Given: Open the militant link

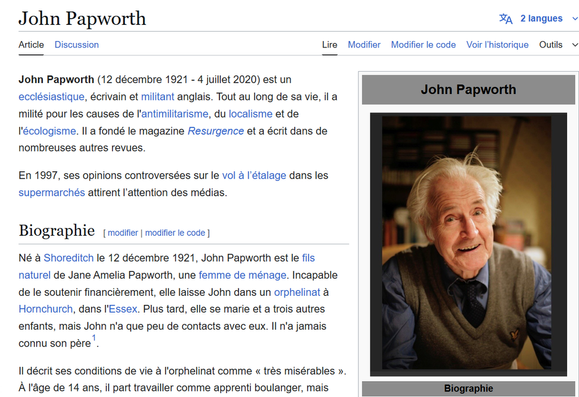Looking at the screenshot, I should click(157, 97).
